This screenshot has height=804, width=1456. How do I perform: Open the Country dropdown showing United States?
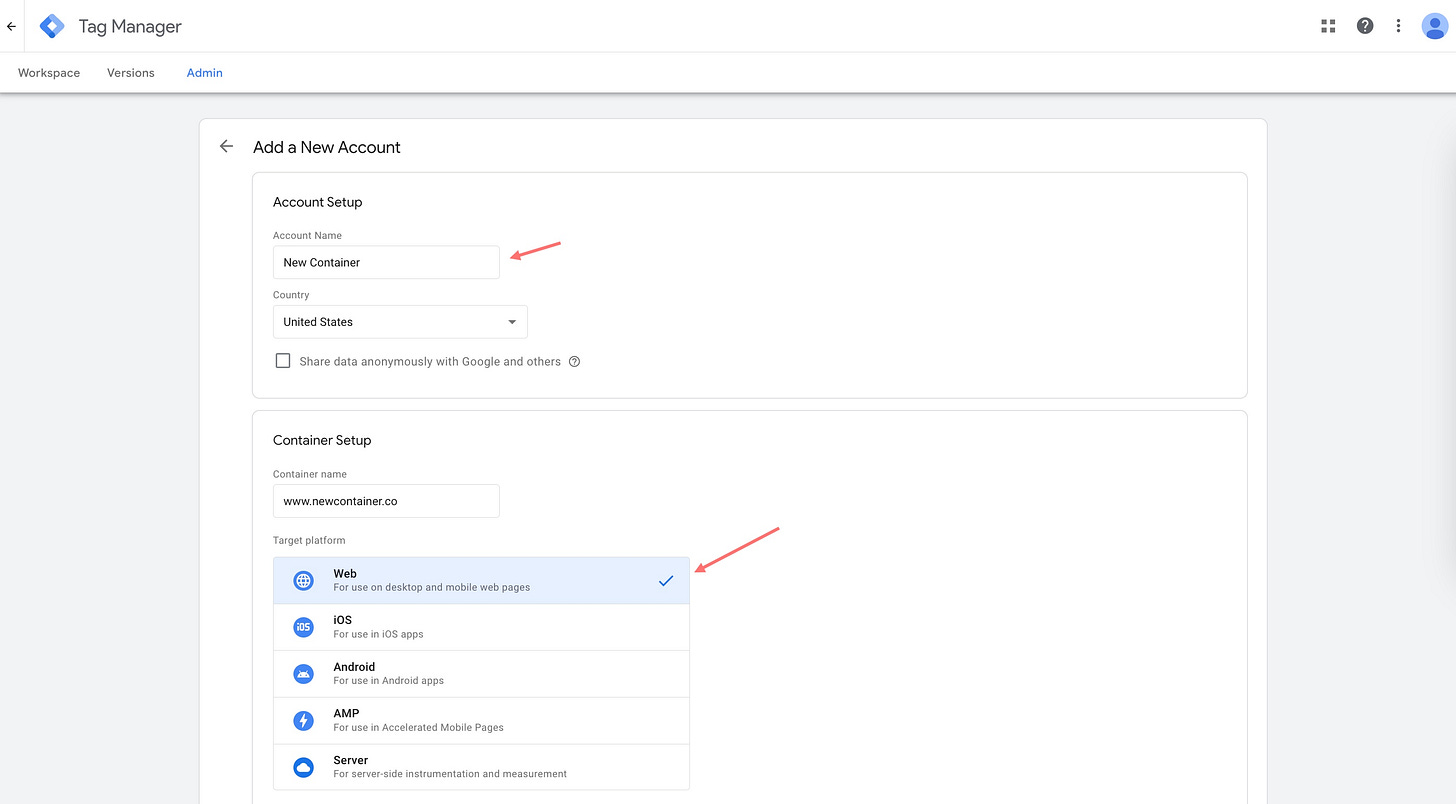point(400,322)
